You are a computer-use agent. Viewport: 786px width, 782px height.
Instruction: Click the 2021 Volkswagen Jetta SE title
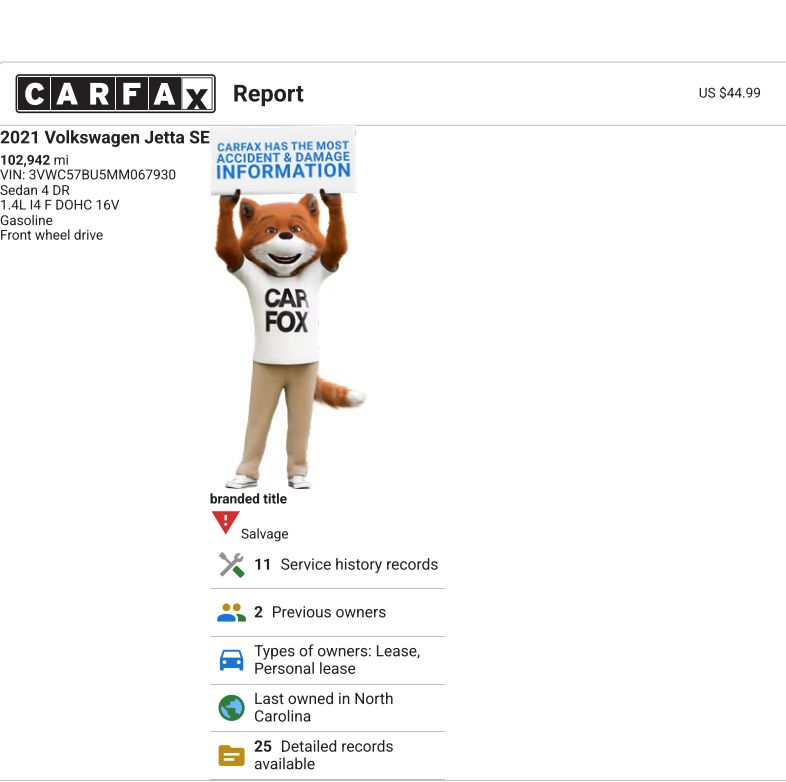click(105, 137)
